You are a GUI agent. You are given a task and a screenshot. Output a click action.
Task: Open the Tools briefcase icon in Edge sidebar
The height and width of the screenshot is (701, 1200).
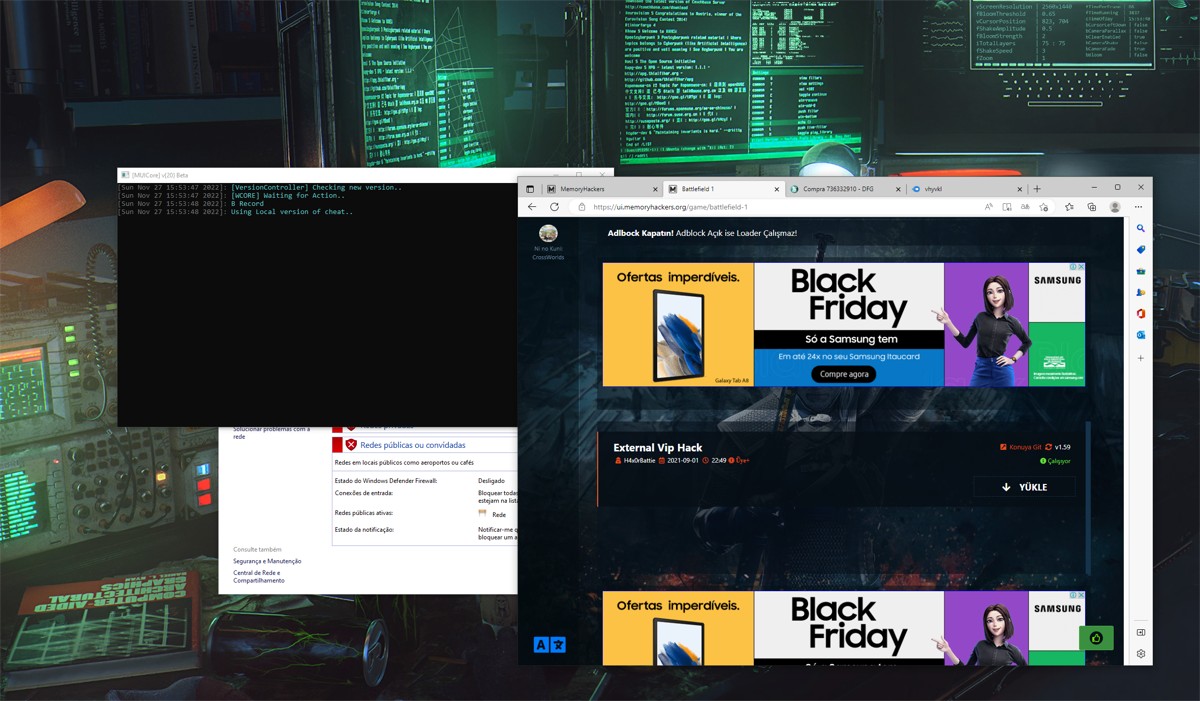pyautogui.click(x=1141, y=271)
